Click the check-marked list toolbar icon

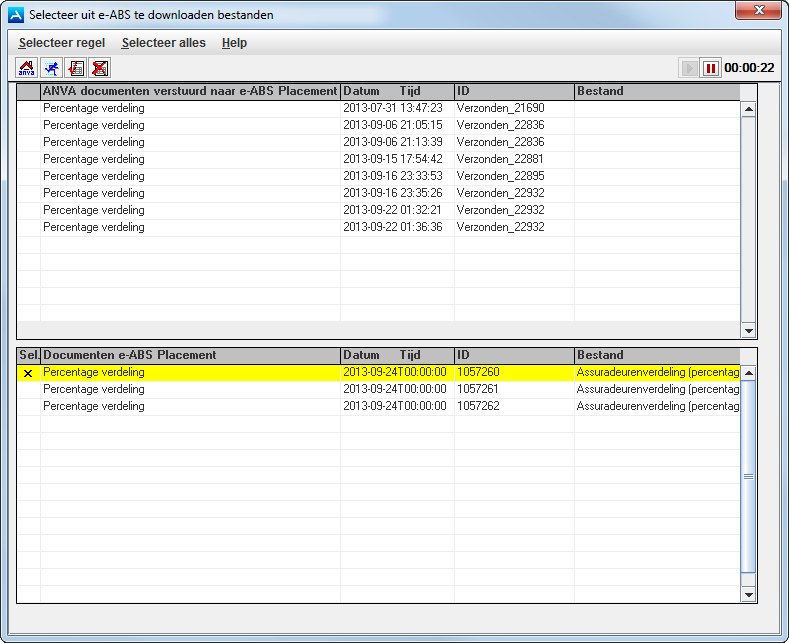tap(75, 68)
